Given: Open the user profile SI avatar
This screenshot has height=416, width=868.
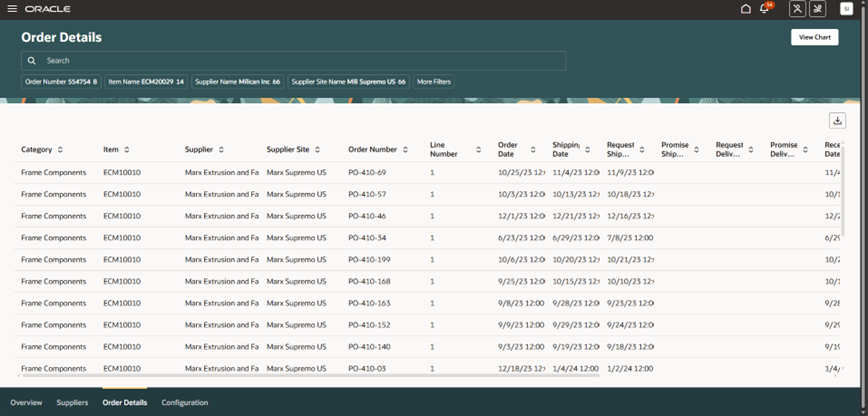Looking at the screenshot, I should click(846, 9).
